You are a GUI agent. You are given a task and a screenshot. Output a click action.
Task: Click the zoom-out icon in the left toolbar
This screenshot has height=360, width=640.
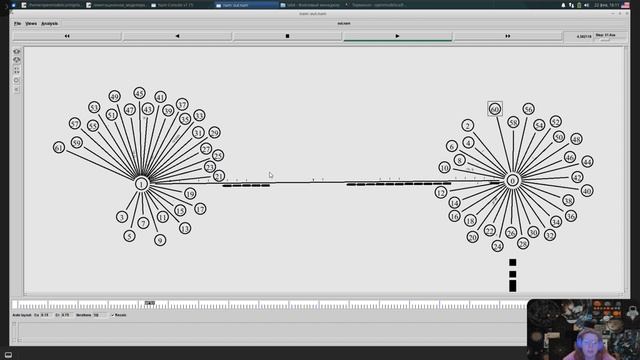(17, 60)
